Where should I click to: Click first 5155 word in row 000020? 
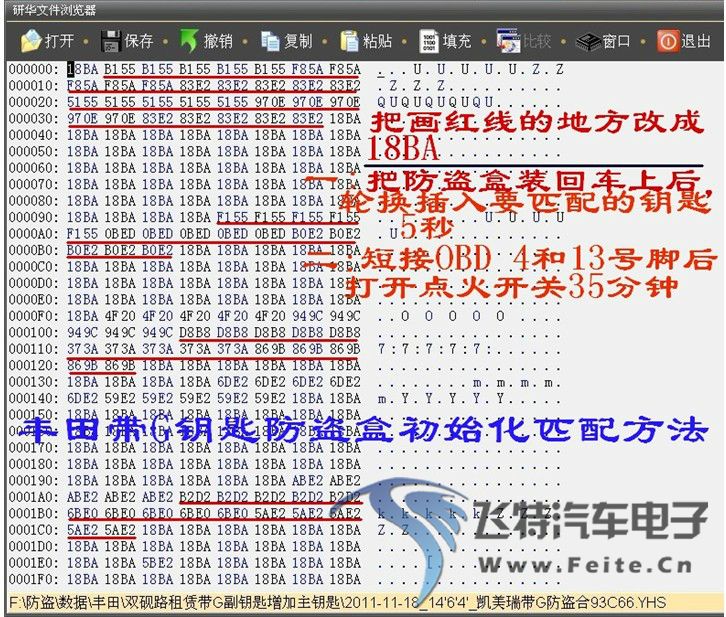tap(83, 102)
